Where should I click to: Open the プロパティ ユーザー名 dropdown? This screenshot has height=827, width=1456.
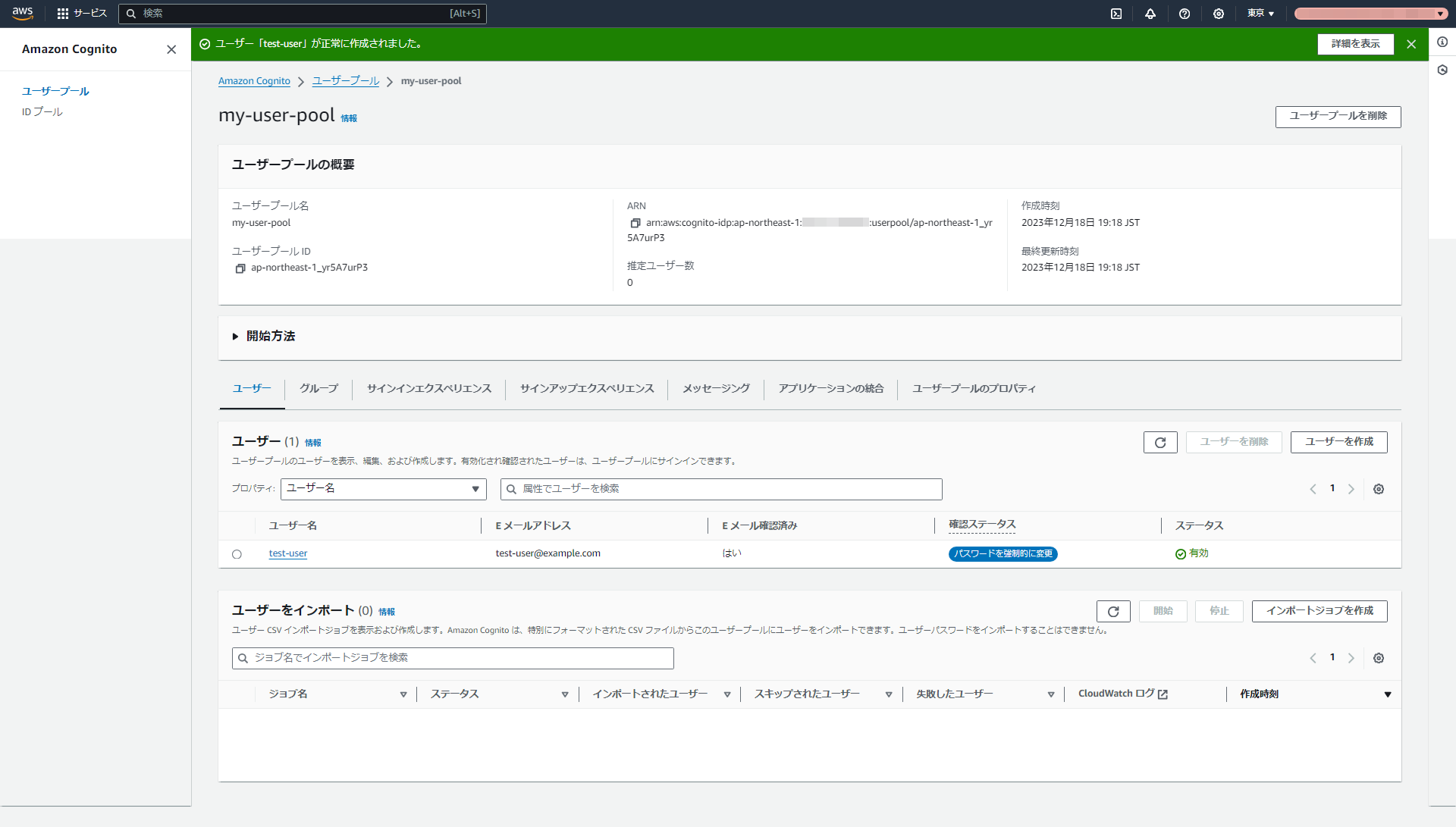tap(383, 489)
